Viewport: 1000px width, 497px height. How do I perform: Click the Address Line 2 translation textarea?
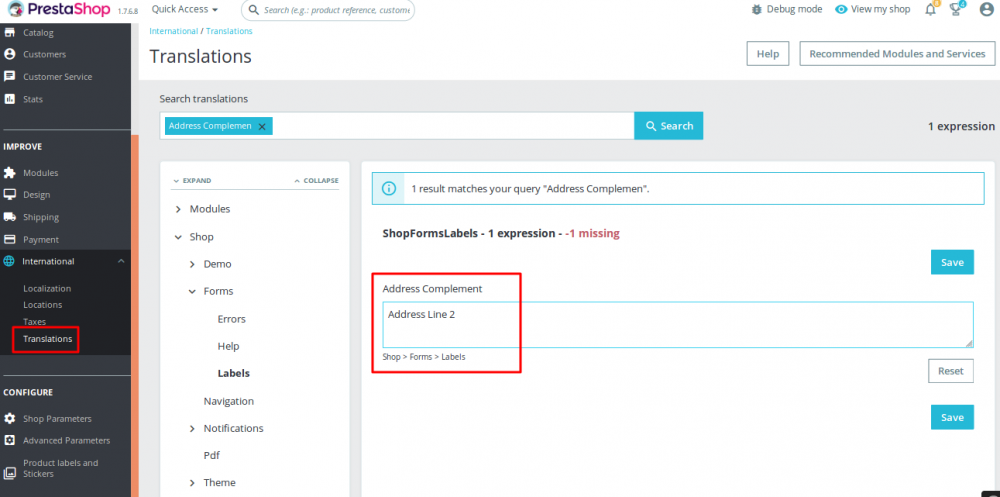[678, 325]
